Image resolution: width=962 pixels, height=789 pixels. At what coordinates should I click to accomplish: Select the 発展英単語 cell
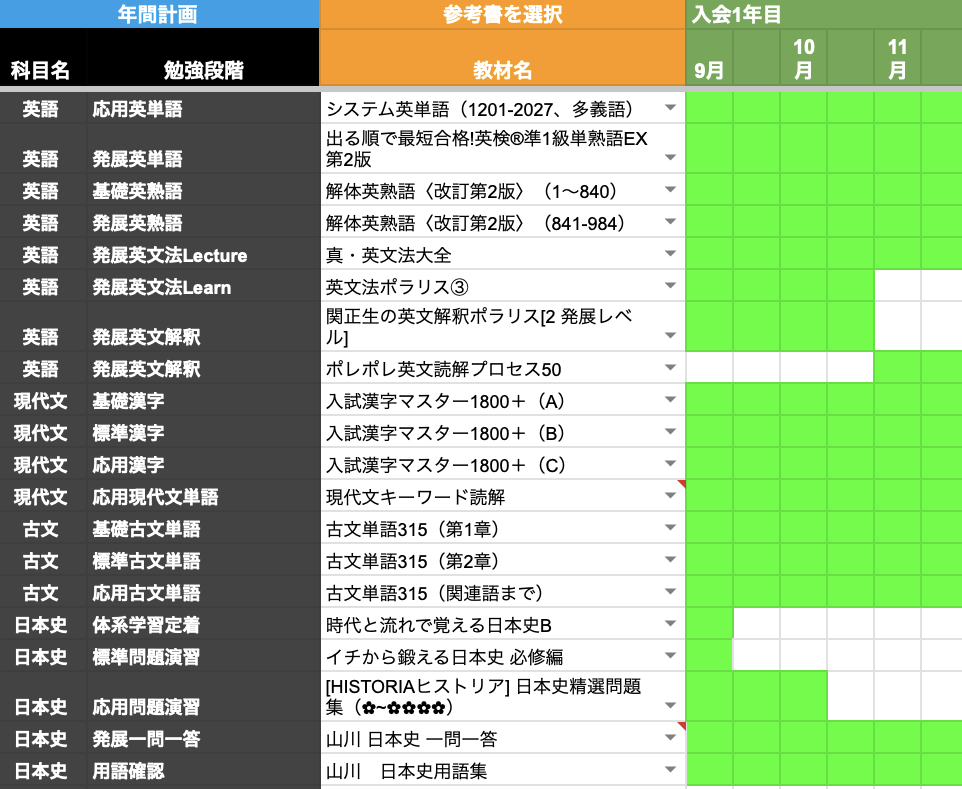tap(203, 148)
